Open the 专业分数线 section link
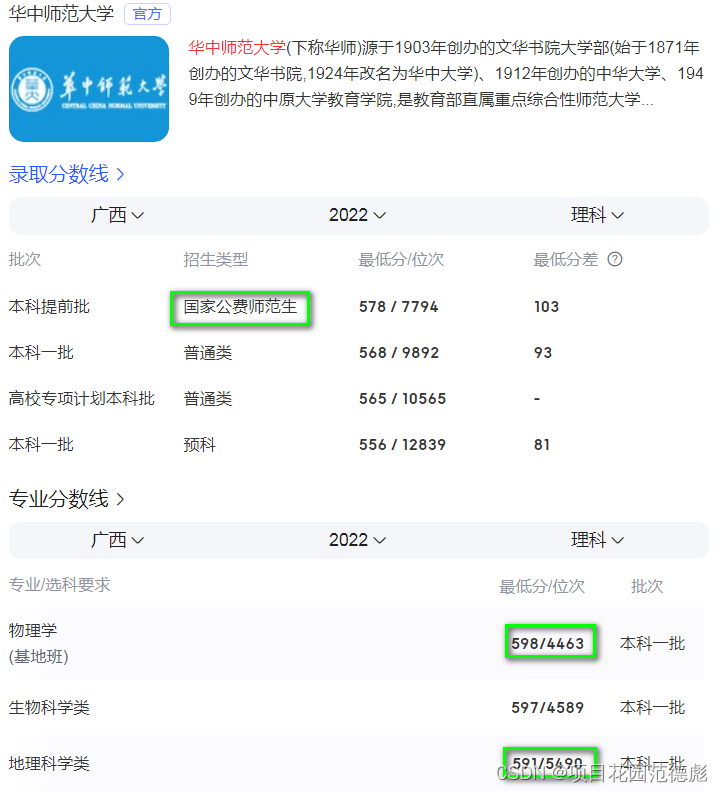This screenshot has width=723, height=792. (x=66, y=499)
